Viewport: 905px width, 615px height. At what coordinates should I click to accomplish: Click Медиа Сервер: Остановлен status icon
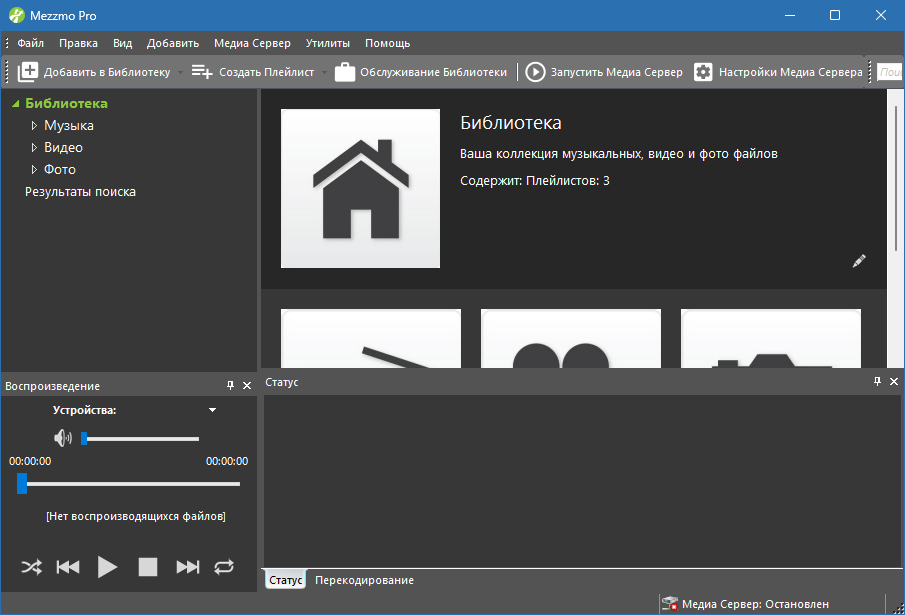[670, 604]
